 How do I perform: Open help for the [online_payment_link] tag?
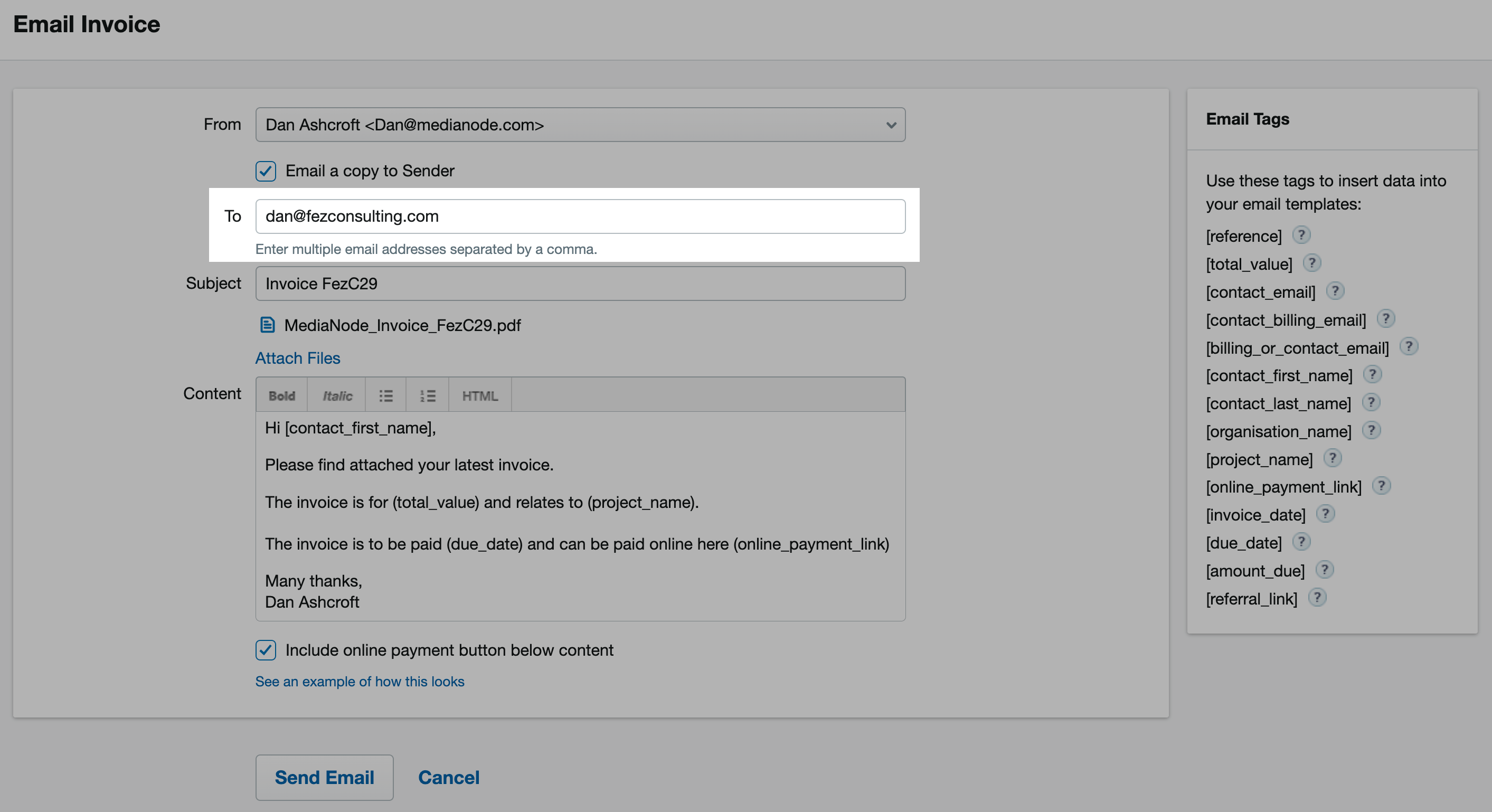point(1383,486)
